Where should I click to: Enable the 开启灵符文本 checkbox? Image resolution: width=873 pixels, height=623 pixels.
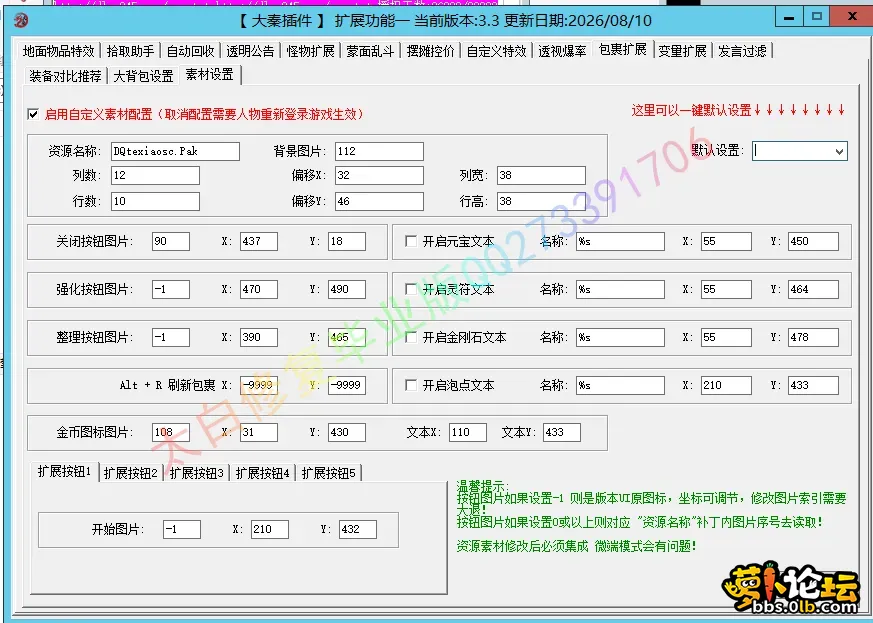(411, 289)
